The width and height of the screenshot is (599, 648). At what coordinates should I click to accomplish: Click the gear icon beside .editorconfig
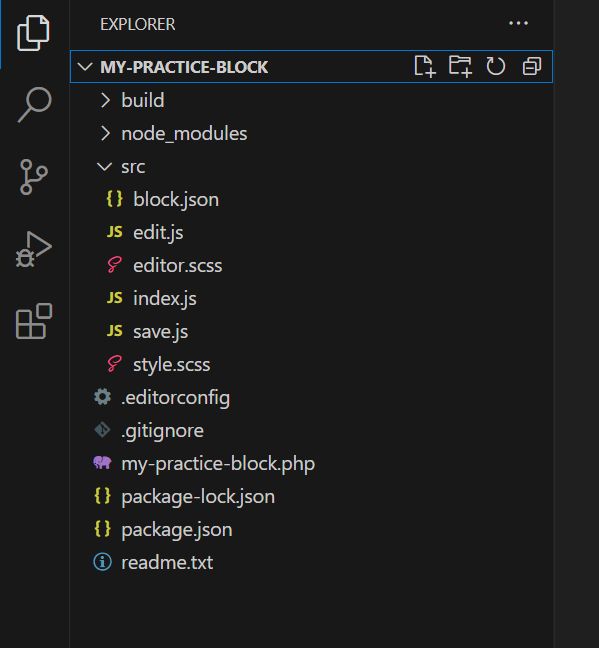tap(102, 397)
